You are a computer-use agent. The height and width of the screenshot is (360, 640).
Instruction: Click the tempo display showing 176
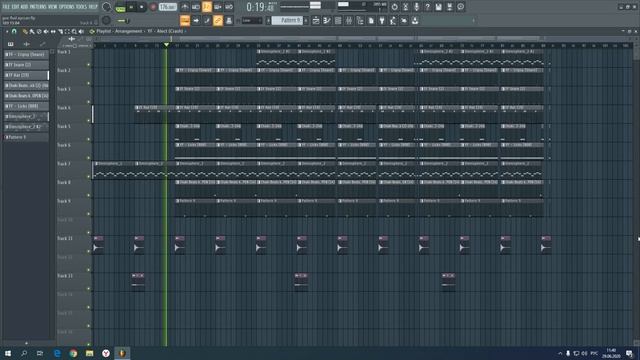[168, 7]
